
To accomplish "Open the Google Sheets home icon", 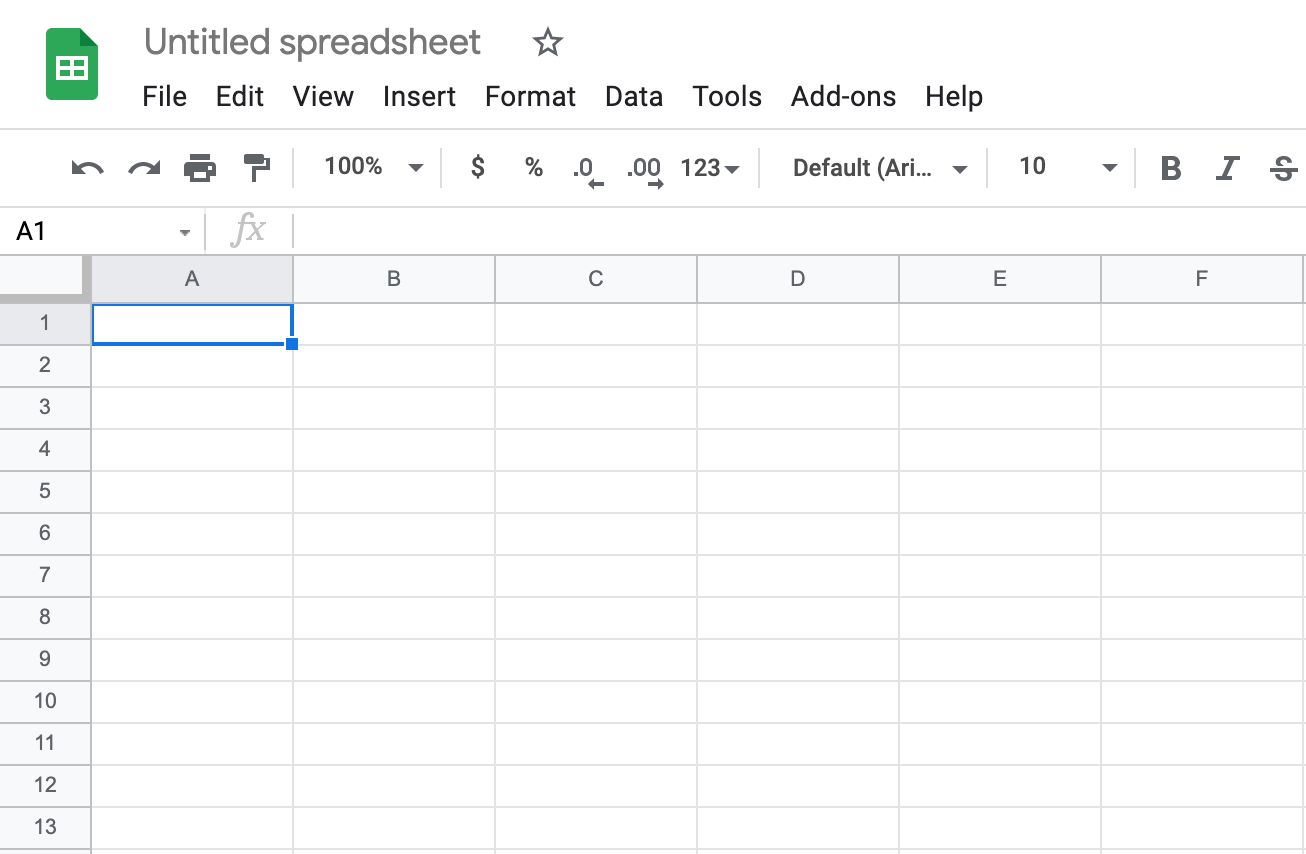I will tap(72, 65).
